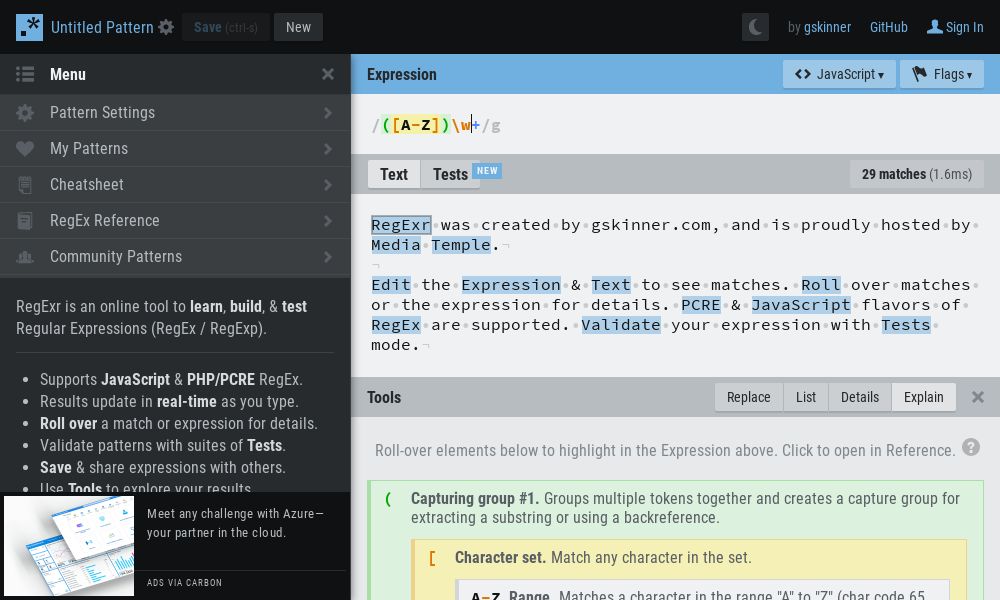Image resolution: width=1000 pixels, height=600 pixels.
Task: Open the Flags dropdown
Action: pyautogui.click(x=942, y=75)
